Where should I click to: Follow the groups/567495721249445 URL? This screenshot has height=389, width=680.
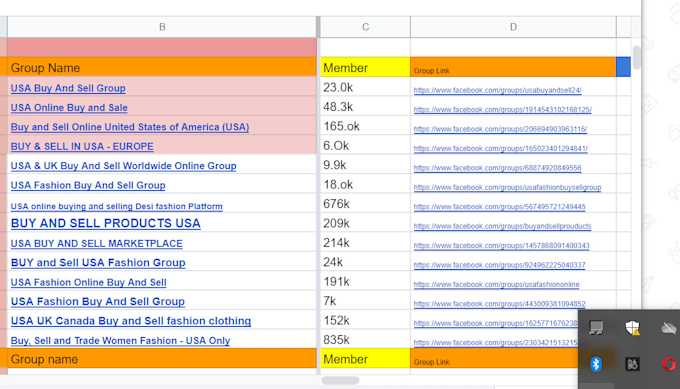(500, 207)
